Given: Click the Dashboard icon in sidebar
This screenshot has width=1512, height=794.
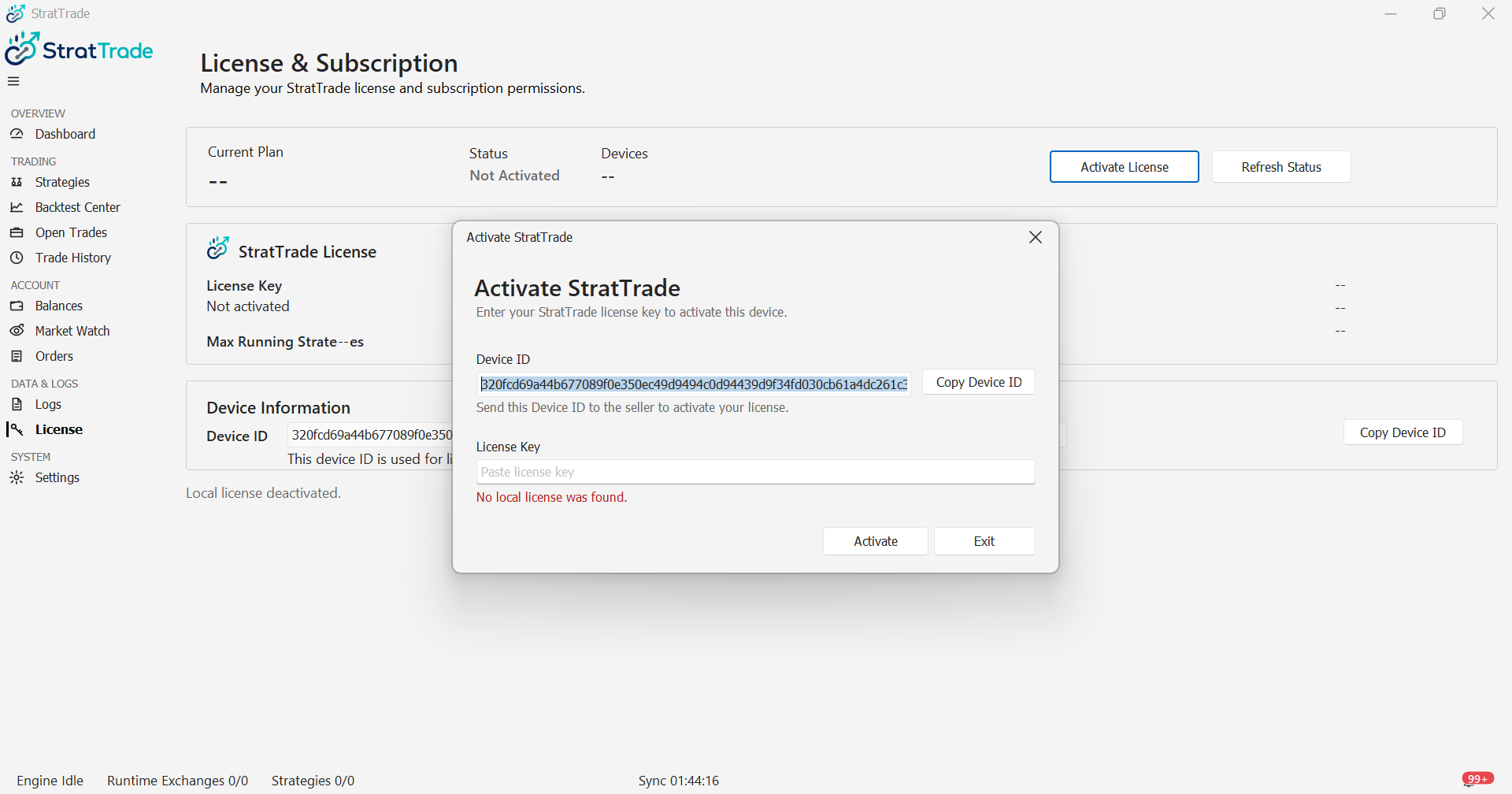Looking at the screenshot, I should [x=17, y=134].
